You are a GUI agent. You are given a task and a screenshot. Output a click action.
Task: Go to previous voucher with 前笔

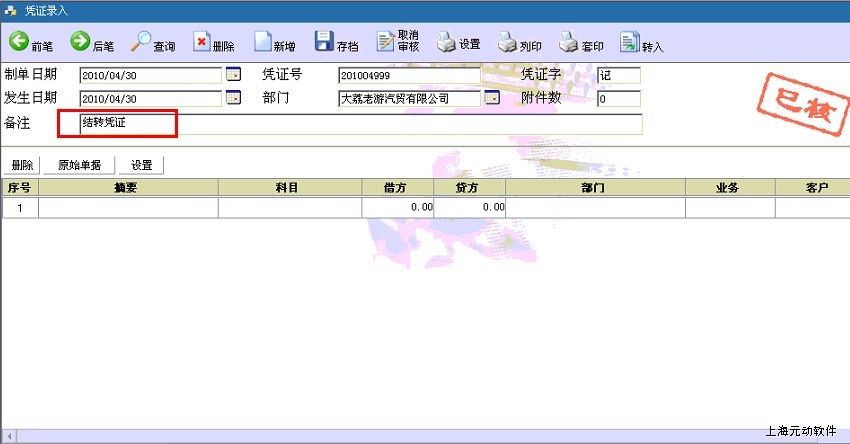pos(31,43)
